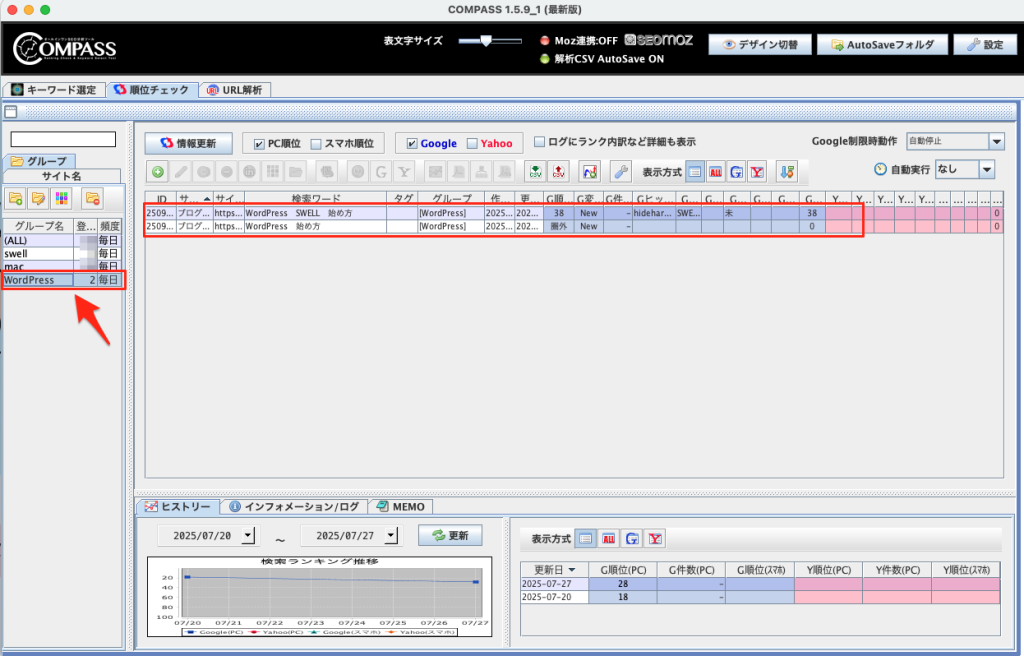Click the 情報更新 button
1024x656 pixels.
tap(188, 144)
